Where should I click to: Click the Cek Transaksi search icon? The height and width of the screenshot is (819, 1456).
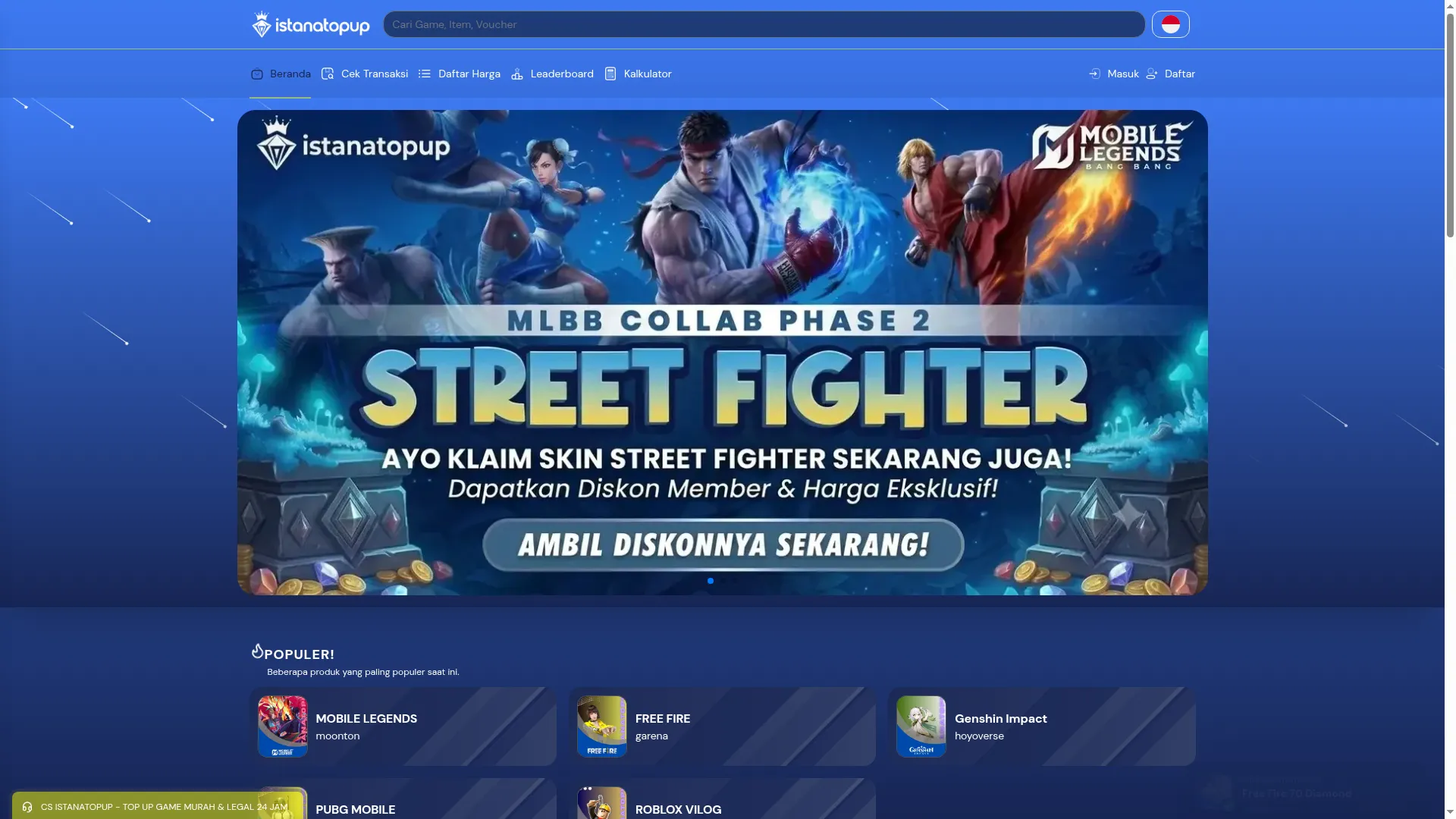coord(328,74)
